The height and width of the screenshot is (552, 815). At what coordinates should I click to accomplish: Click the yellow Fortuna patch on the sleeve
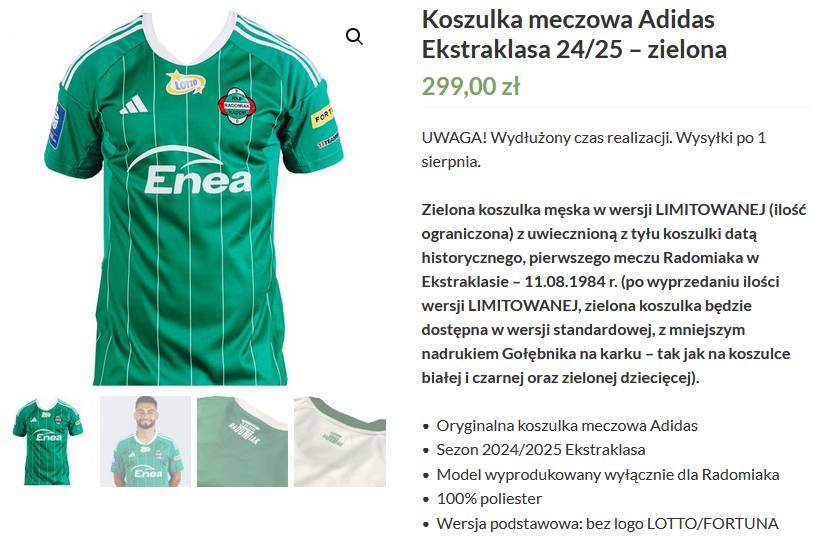tap(322, 116)
